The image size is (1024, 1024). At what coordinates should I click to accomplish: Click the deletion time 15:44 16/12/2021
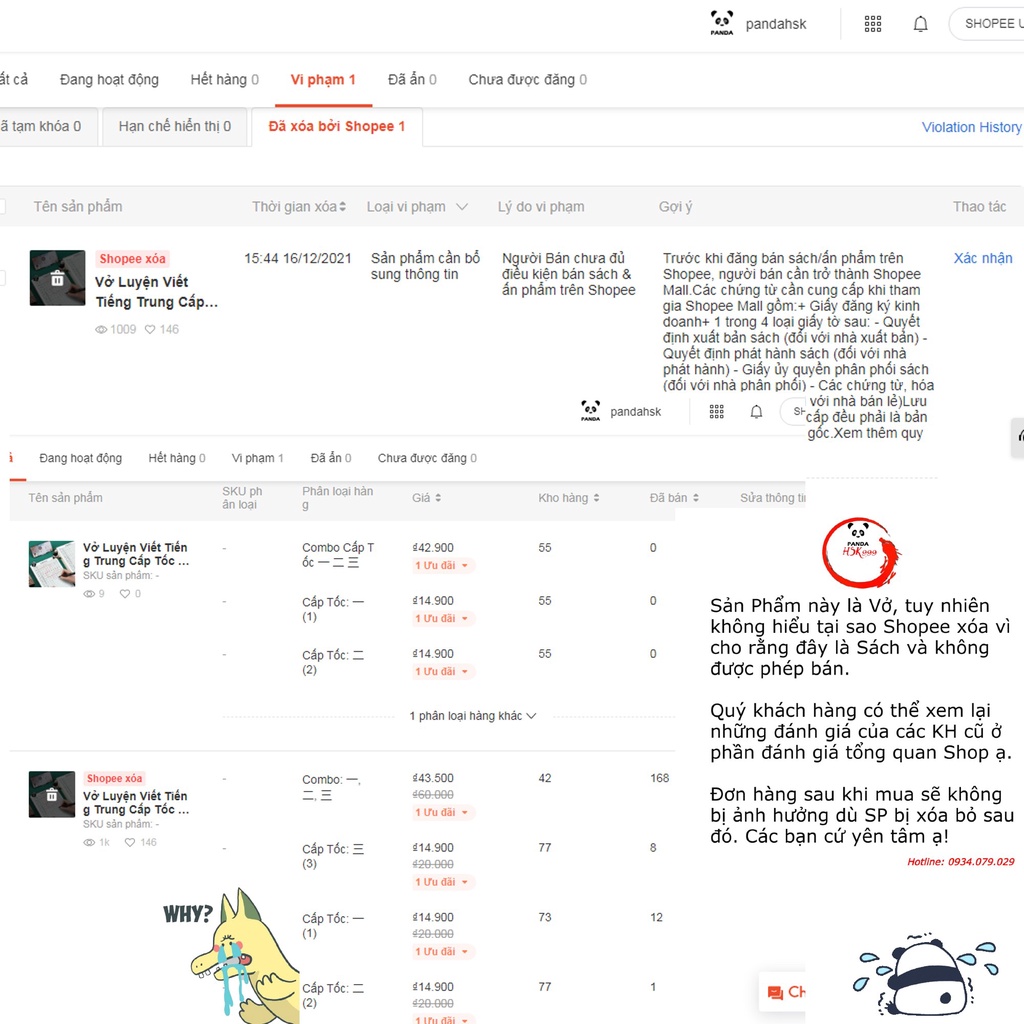click(x=298, y=259)
